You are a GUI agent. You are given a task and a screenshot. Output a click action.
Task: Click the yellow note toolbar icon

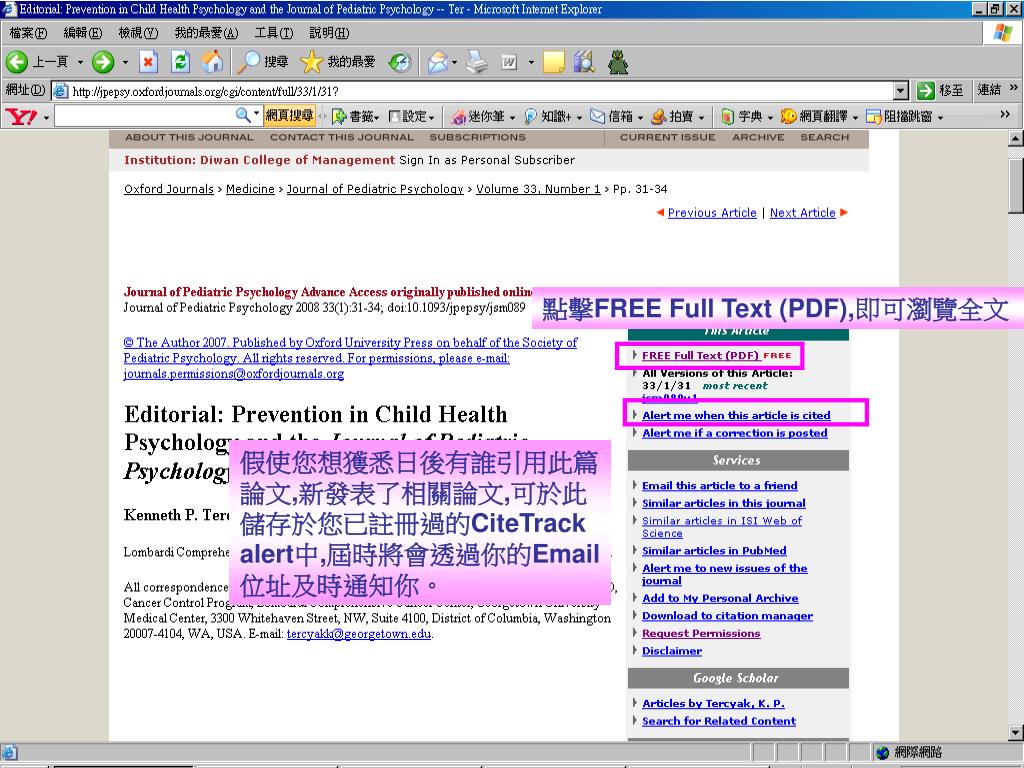553,62
